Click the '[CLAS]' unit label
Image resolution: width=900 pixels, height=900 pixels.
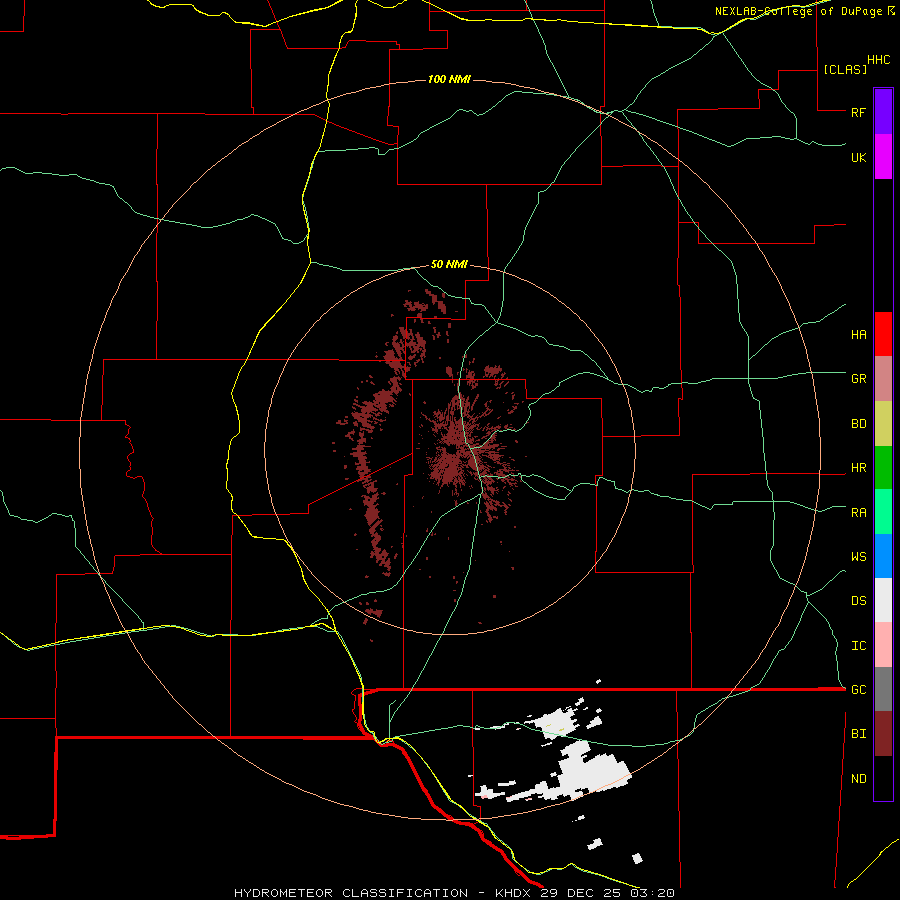[845, 69]
